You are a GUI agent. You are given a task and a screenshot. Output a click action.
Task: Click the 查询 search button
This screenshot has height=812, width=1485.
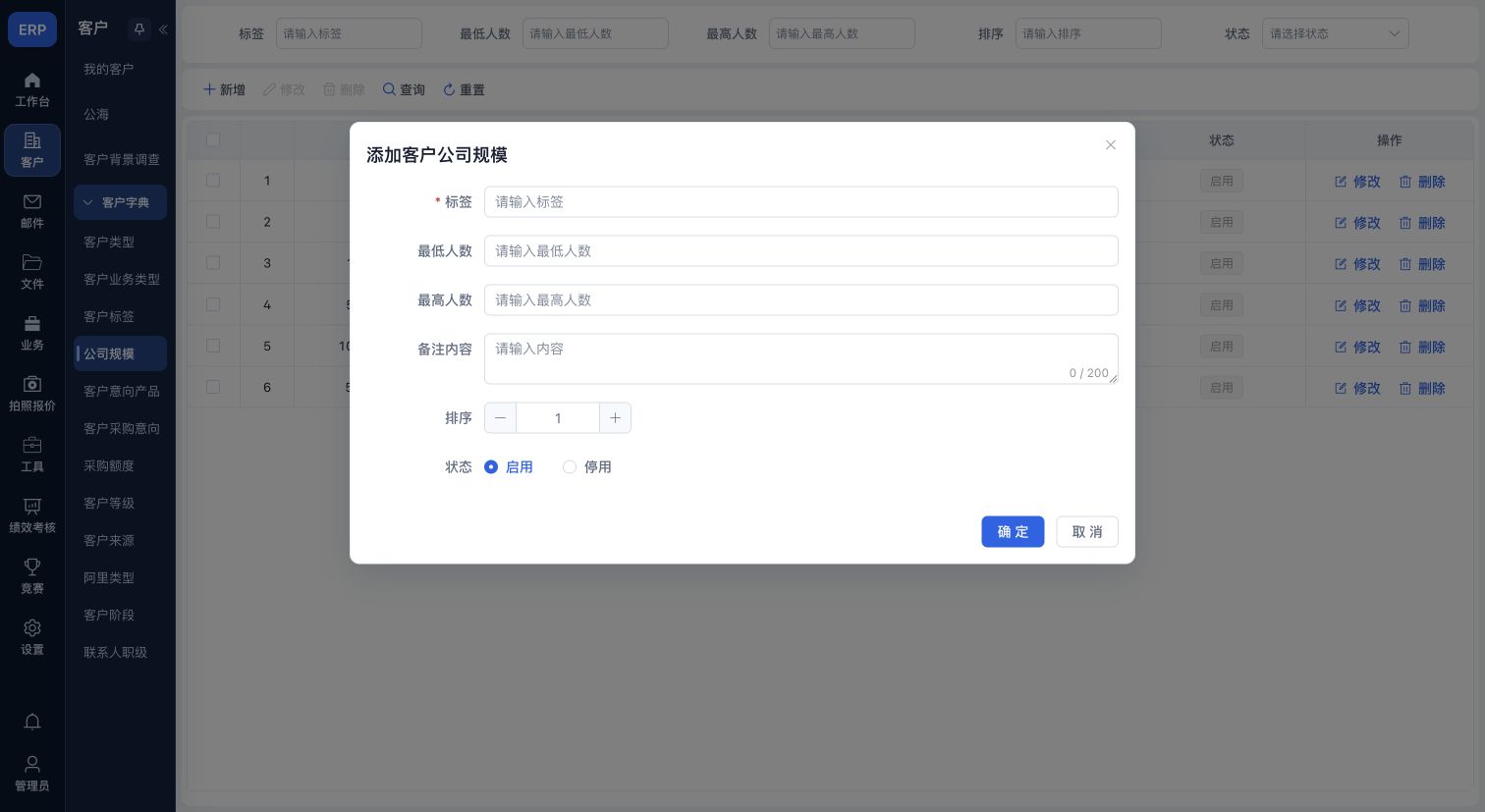(404, 89)
